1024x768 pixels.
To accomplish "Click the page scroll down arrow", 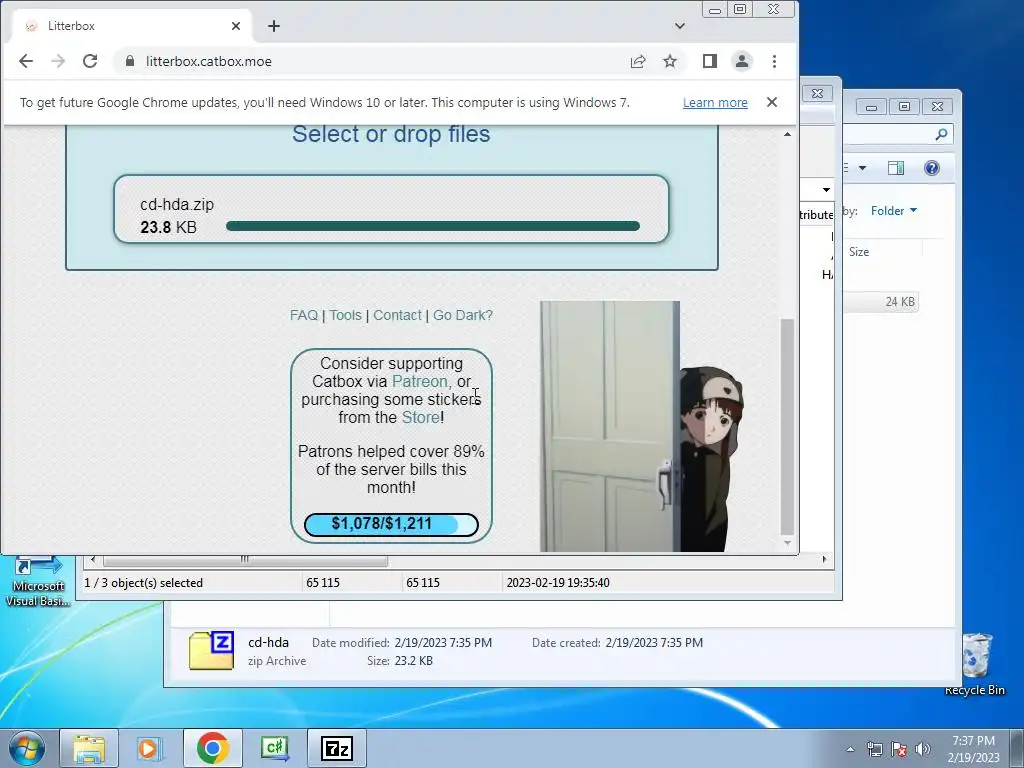I will [x=788, y=543].
